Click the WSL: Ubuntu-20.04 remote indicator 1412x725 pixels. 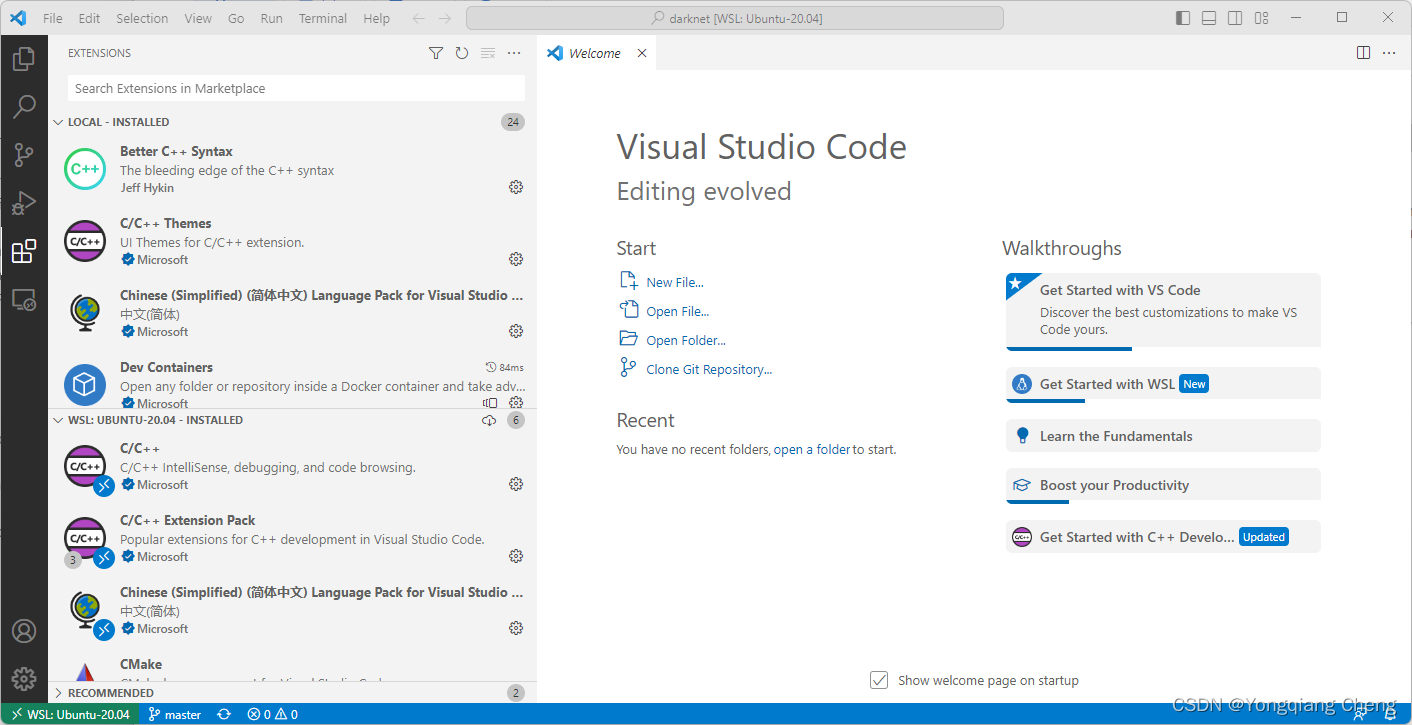tap(69, 714)
